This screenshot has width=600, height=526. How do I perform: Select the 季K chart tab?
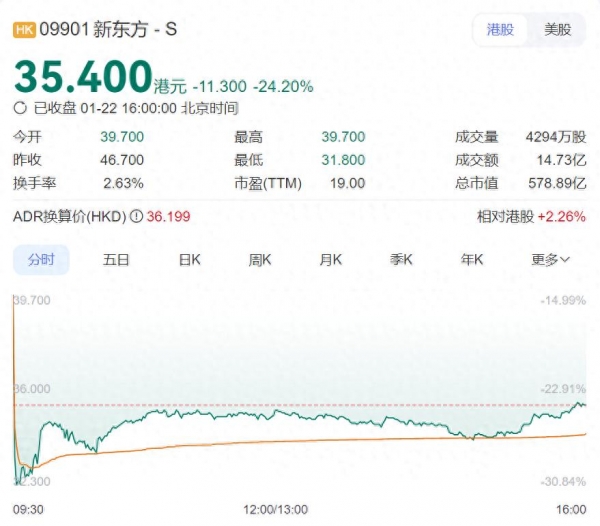click(401, 260)
